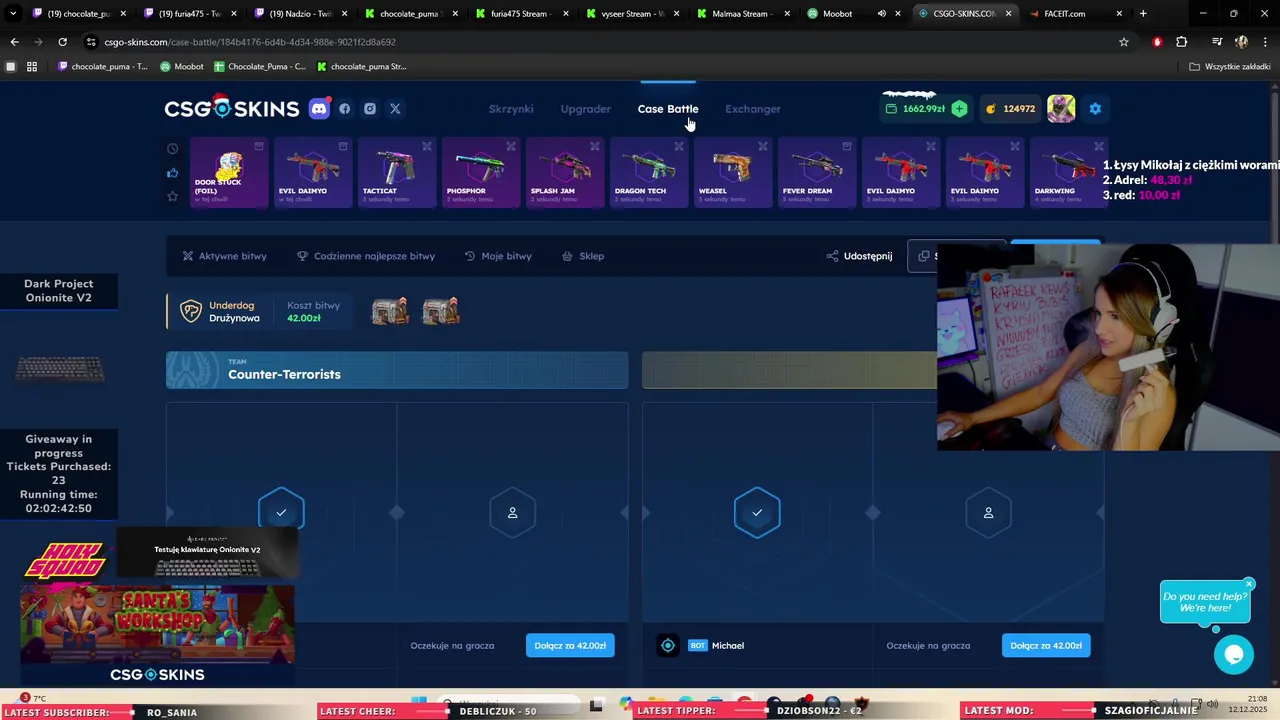Open the Darkwing drop card
1280x720 pixels.
point(1067,173)
